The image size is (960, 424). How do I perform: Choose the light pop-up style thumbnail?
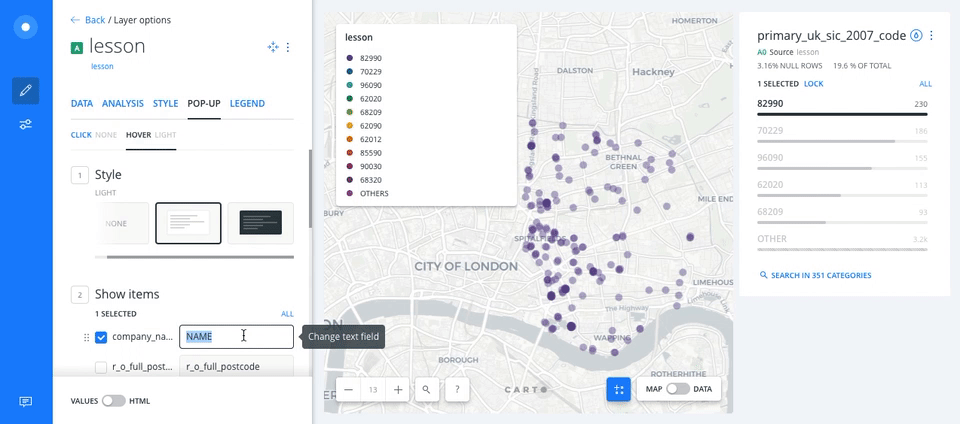pyautogui.click(x=188, y=223)
